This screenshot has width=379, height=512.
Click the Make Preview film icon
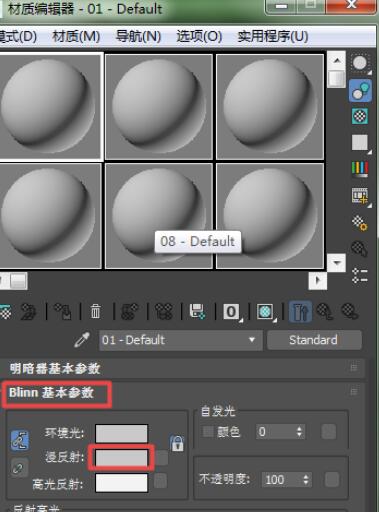(360, 196)
